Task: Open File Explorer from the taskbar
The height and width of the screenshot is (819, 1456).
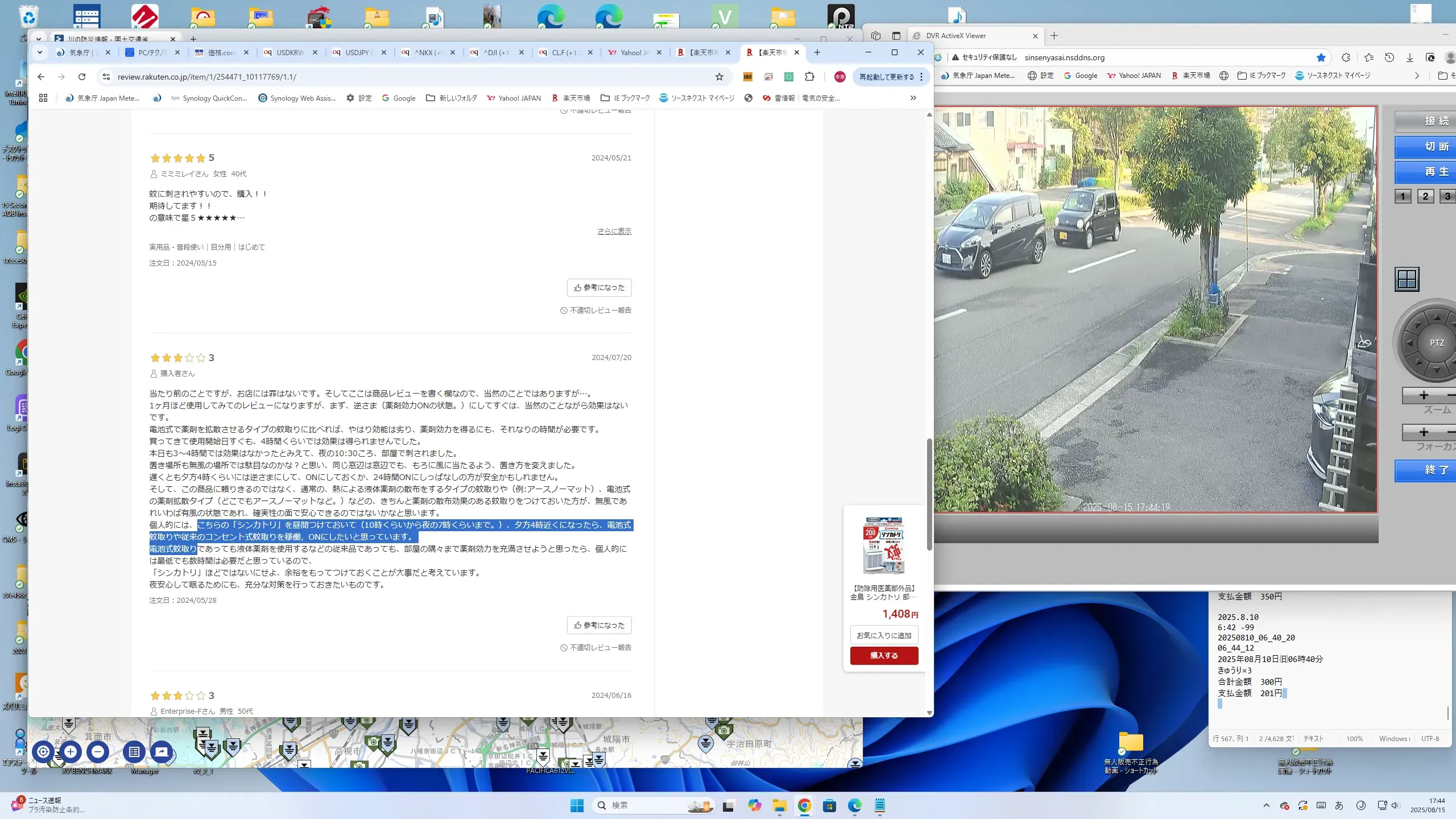Action: pos(779,805)
